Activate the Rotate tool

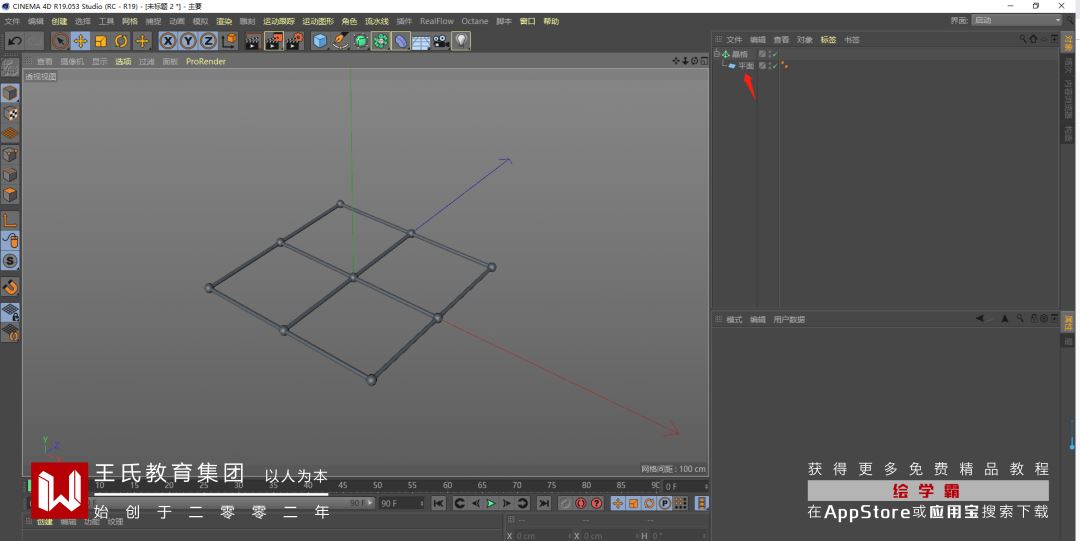(x=121, y=41)
